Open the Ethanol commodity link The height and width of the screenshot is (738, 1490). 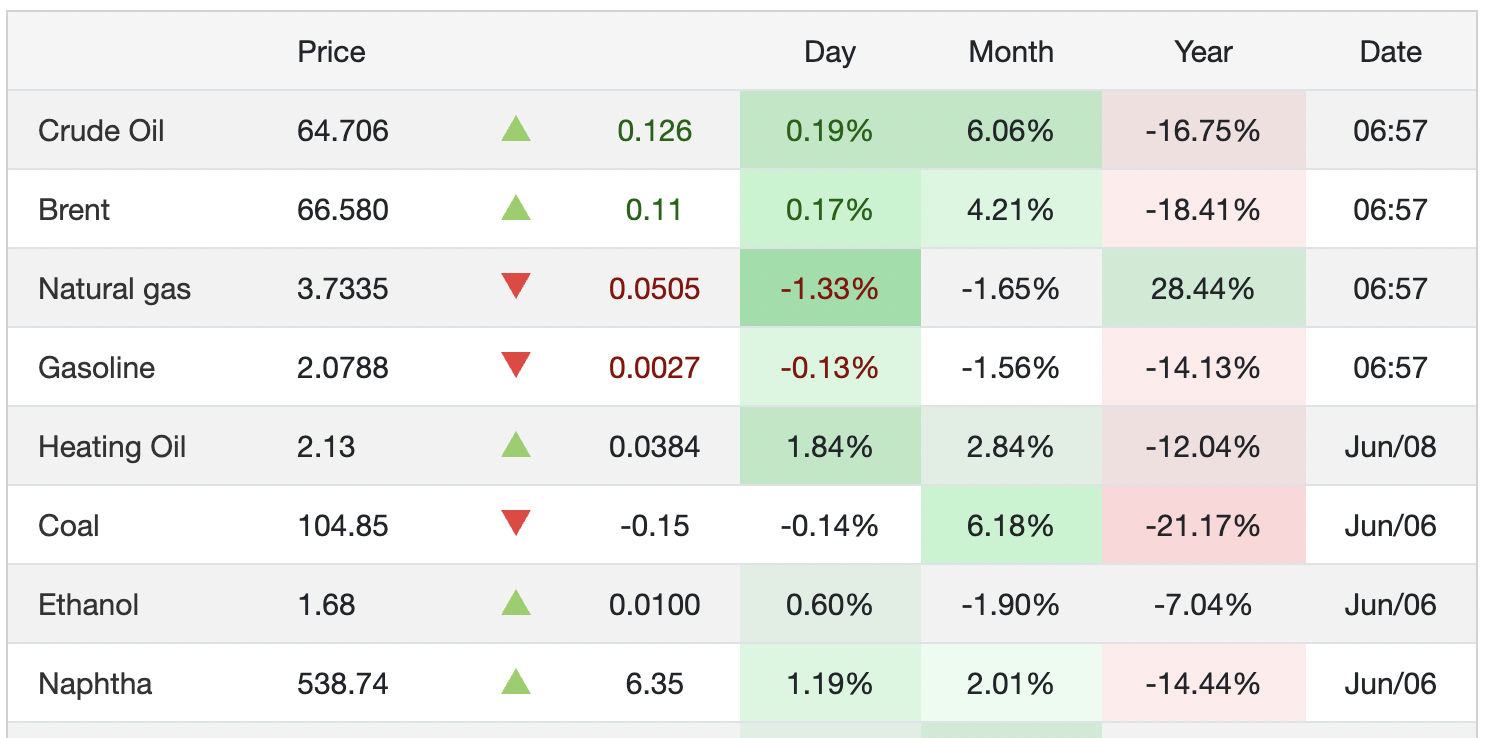pyautogui.click(x=88, y=605)
